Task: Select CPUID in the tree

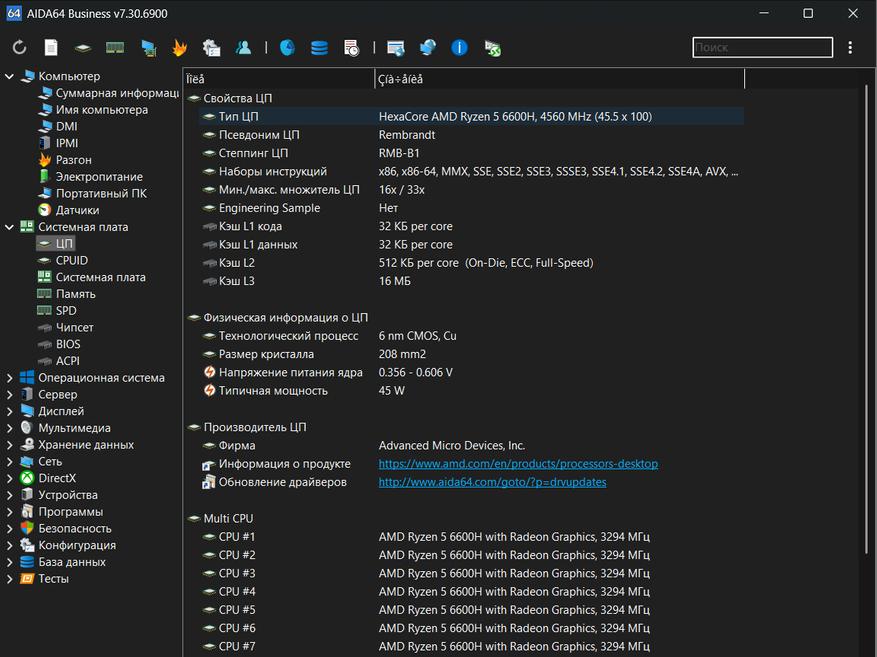Action: click(x=63, y=261)
